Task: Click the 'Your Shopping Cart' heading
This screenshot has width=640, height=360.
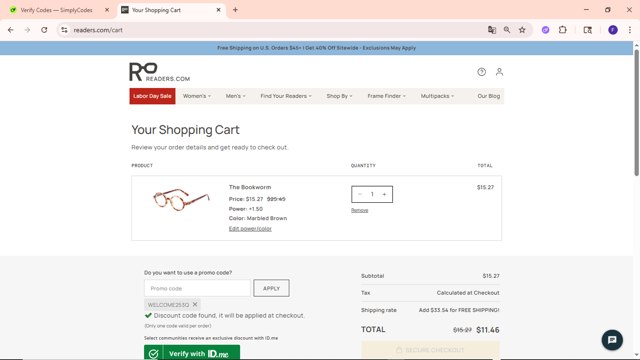Action: pos(185,130)
